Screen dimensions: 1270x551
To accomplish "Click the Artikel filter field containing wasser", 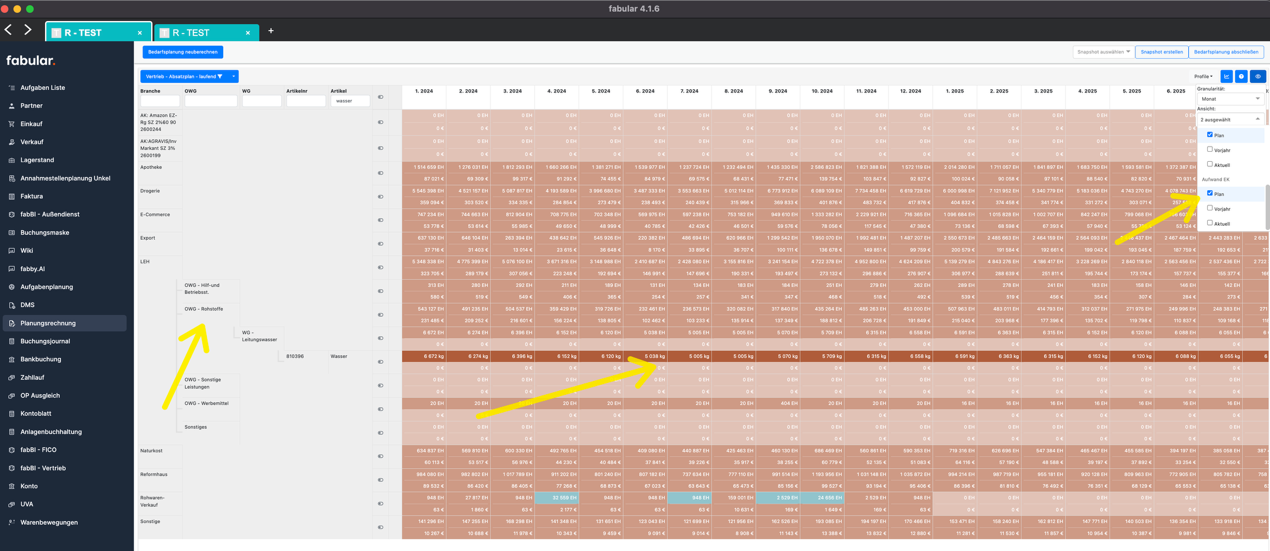I will tap(350, 101).
